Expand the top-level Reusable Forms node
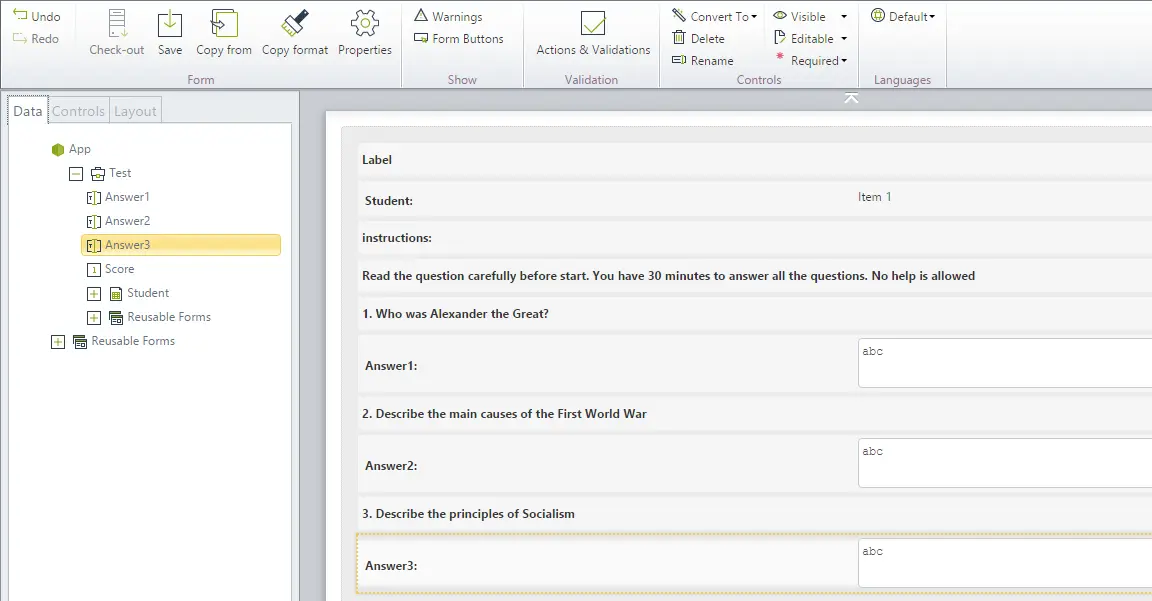 58,342
